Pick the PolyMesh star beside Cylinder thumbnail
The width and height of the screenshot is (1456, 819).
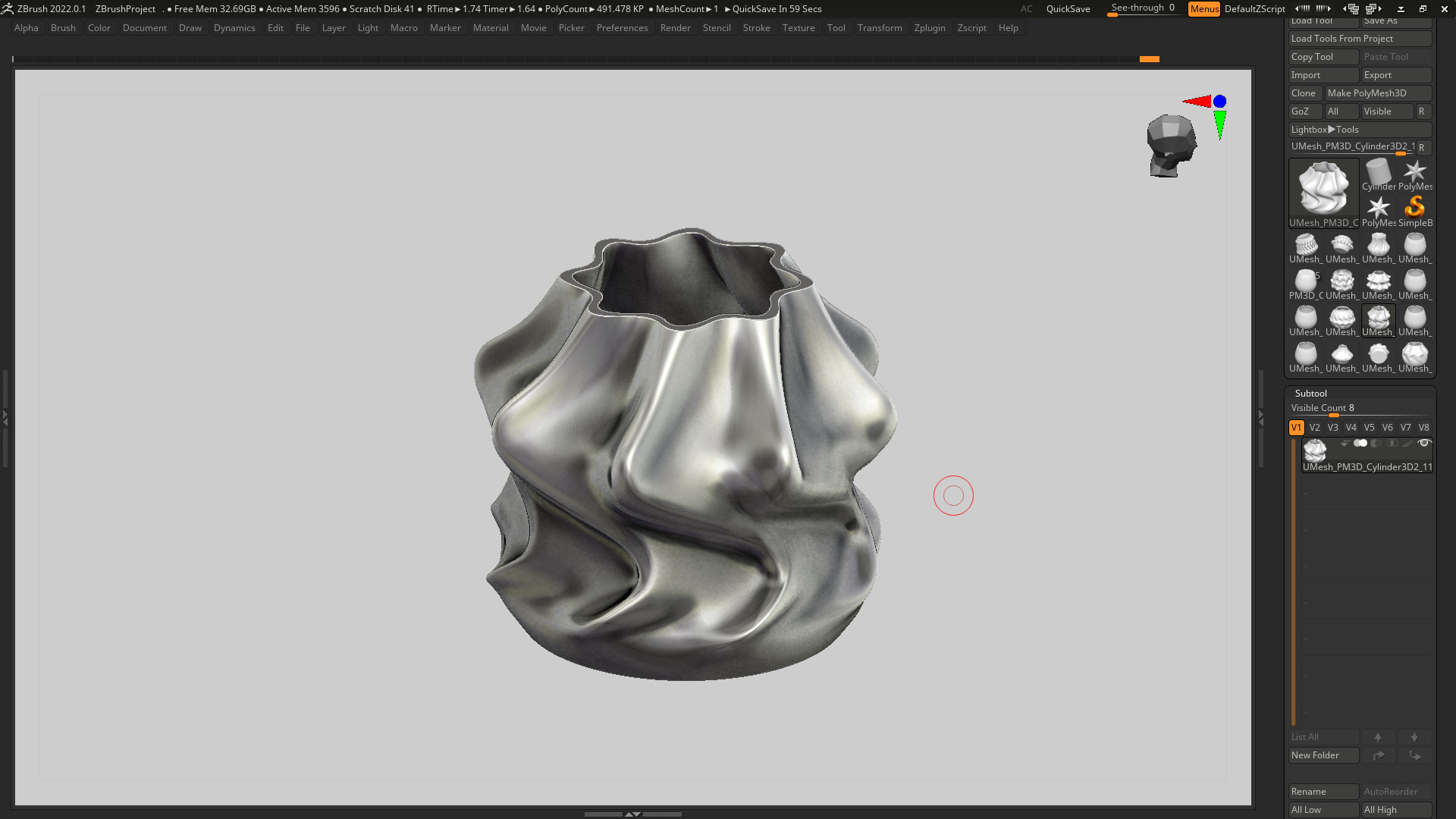coord(1415,174)
